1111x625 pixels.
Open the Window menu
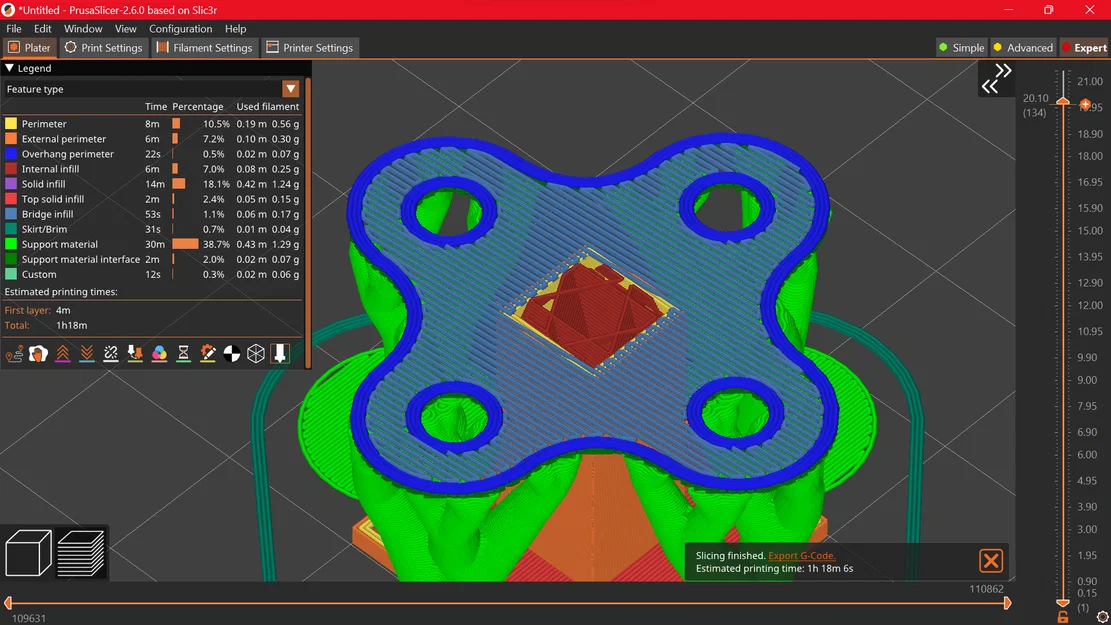(x=83, y=28)
